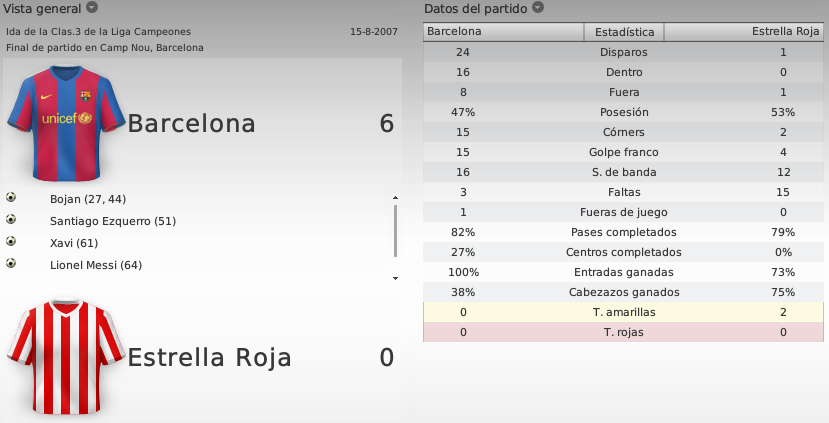Click the Estrella Roja red-white shirt
Viewport: 829px width, 423px height.
pos(66,357)
